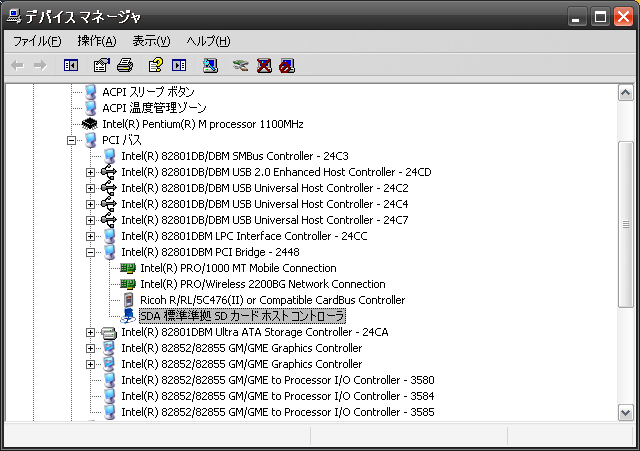Collapse the PCI バス tree node

pyautogui.click(x=72, y=140)
